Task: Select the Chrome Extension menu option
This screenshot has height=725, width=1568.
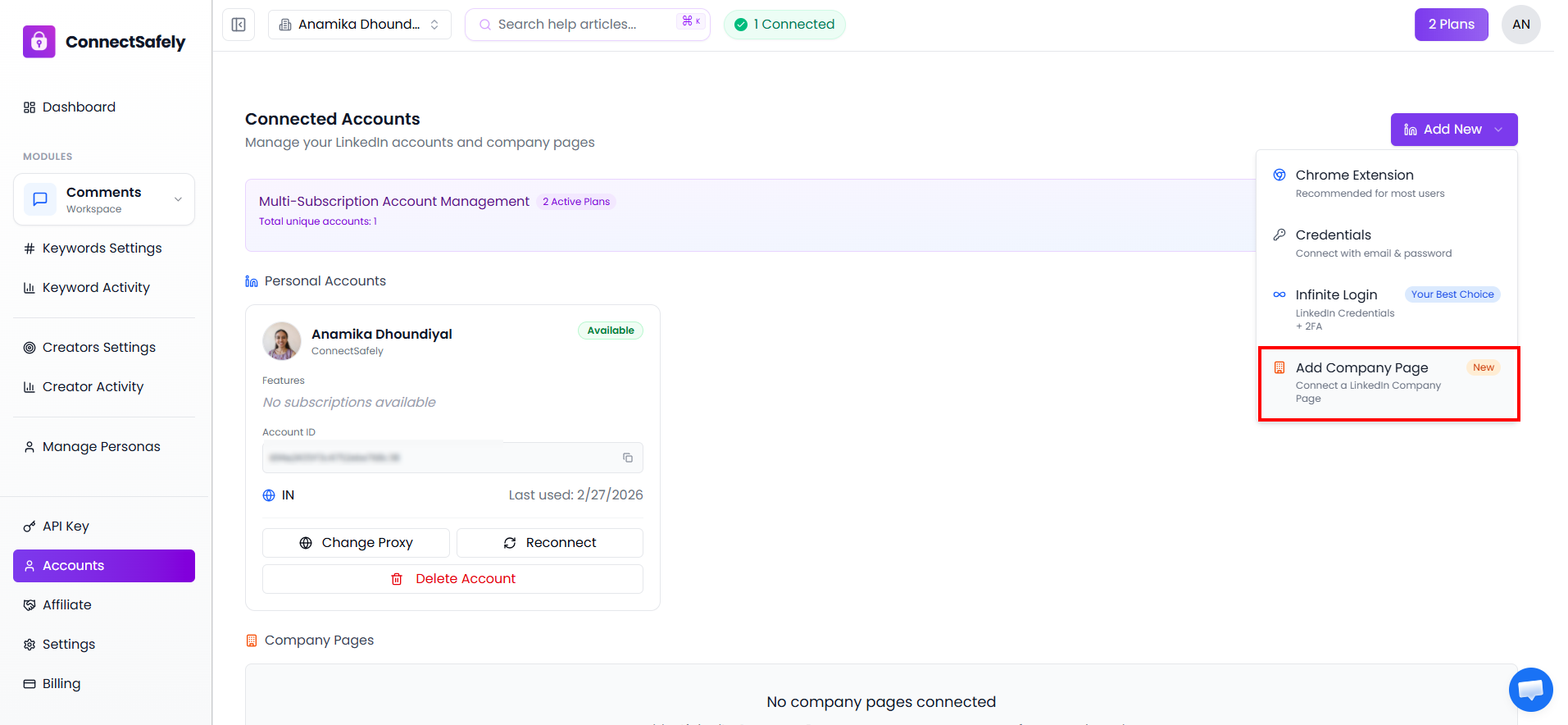Action: (x=1387, y=183)
